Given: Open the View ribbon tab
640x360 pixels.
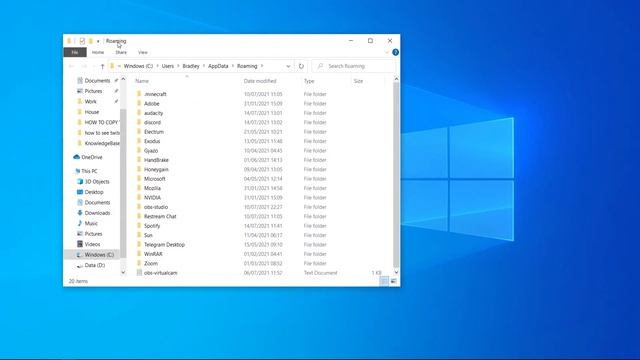Looking at the screenshot, I should 142,52.
